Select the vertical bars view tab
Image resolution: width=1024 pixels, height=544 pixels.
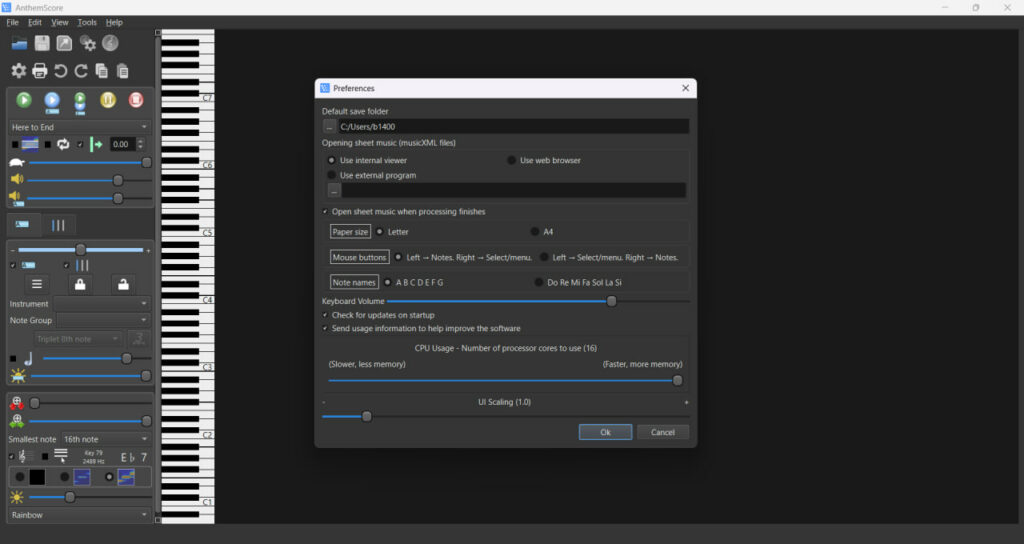(x=58, y=225)
